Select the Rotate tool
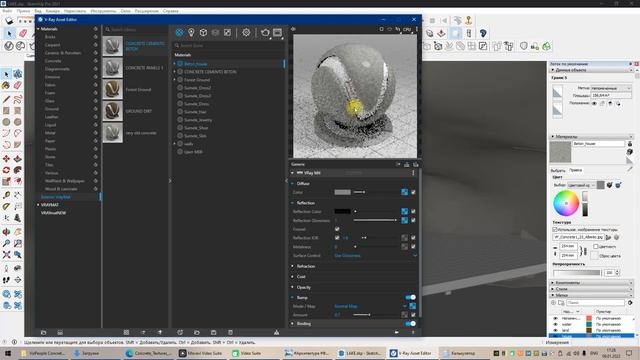640x360 pixels. click(6, 170)
